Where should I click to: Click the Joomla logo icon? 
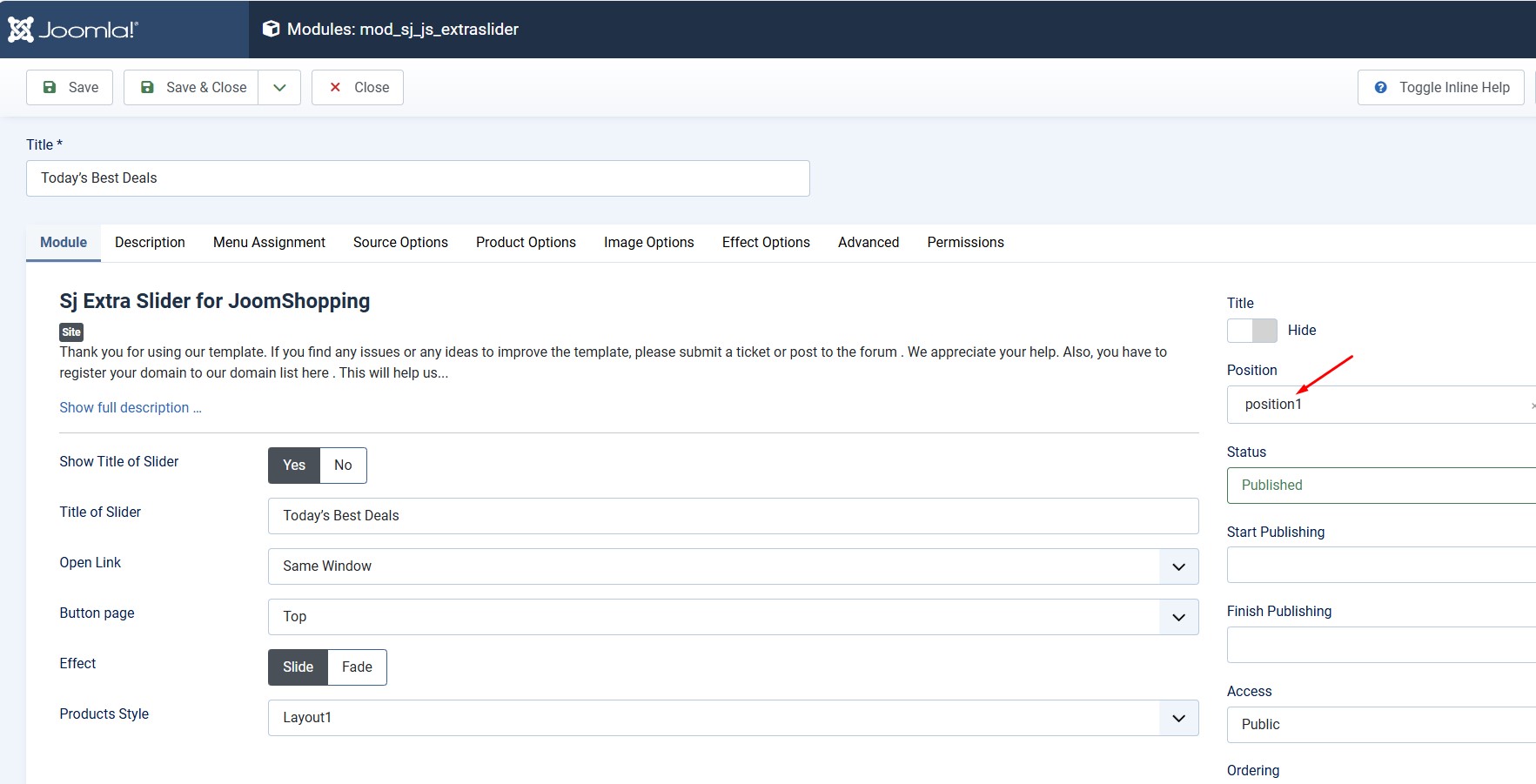pyautogui.click(x=21, y=30)
